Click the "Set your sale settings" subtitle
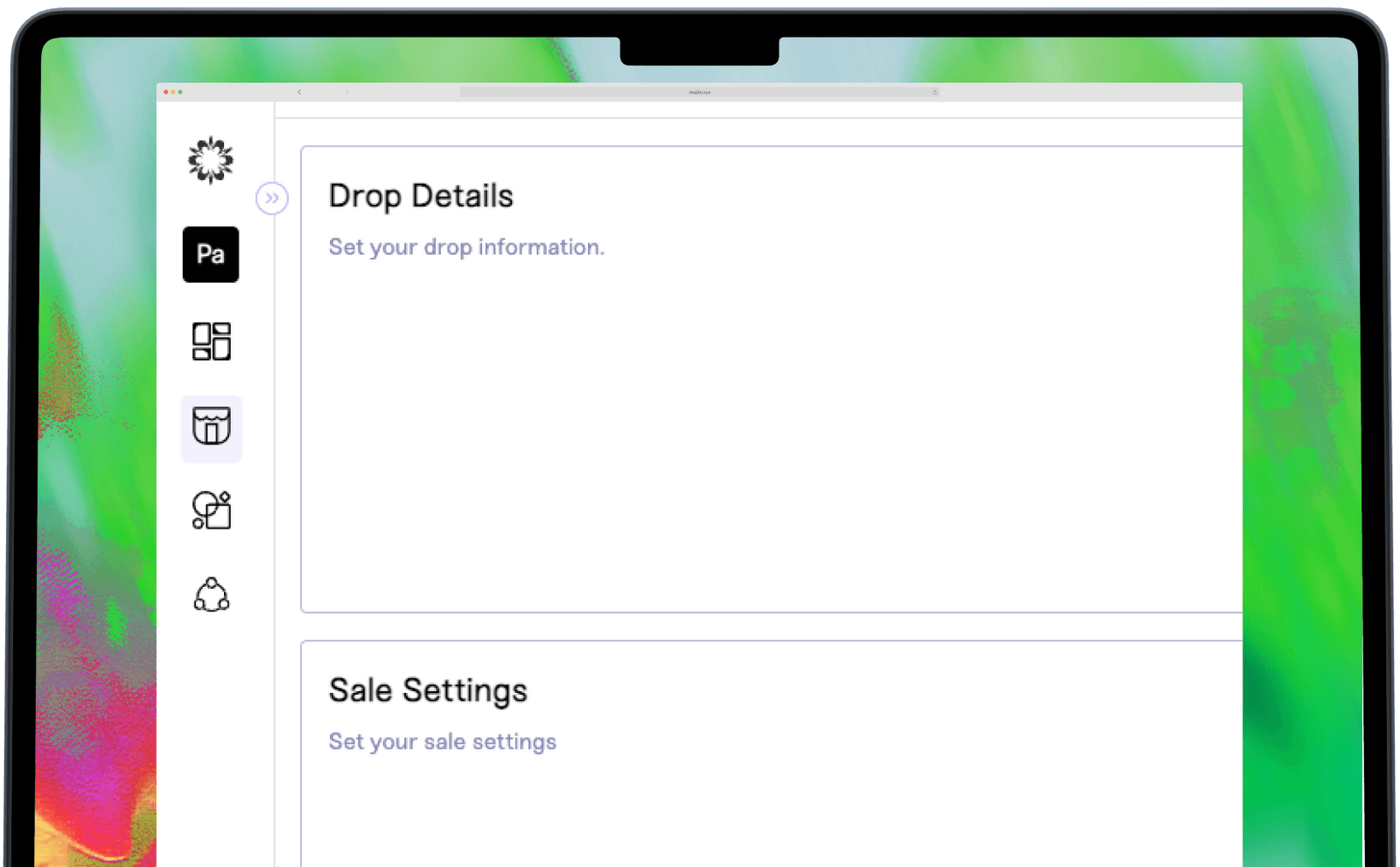 point(442,742)
